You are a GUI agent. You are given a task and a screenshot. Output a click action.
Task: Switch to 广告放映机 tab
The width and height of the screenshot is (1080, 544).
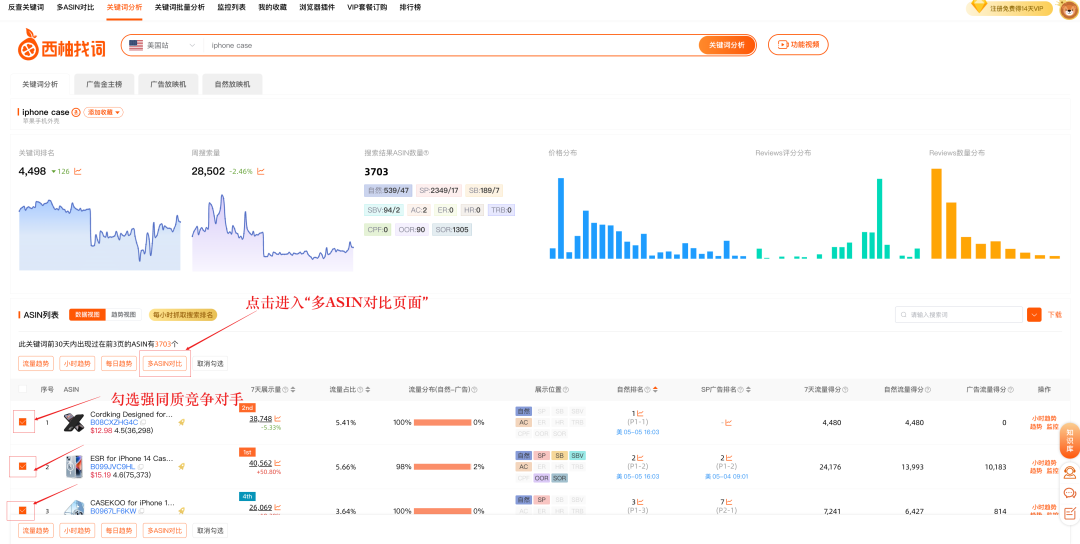(x=168, y=84)
